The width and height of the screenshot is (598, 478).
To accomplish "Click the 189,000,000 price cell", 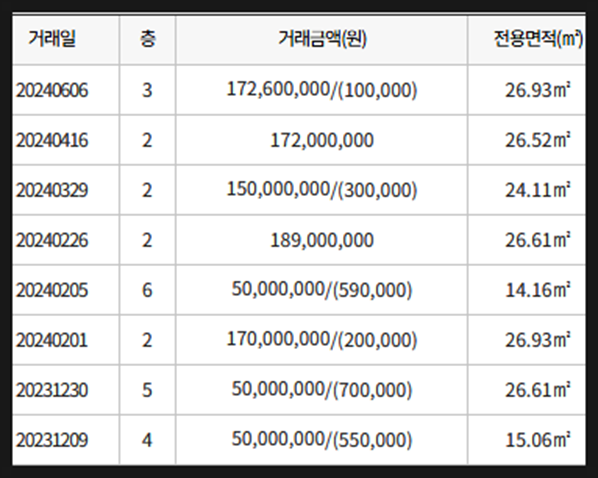I will pyautogui.click(x=322, y=240).
